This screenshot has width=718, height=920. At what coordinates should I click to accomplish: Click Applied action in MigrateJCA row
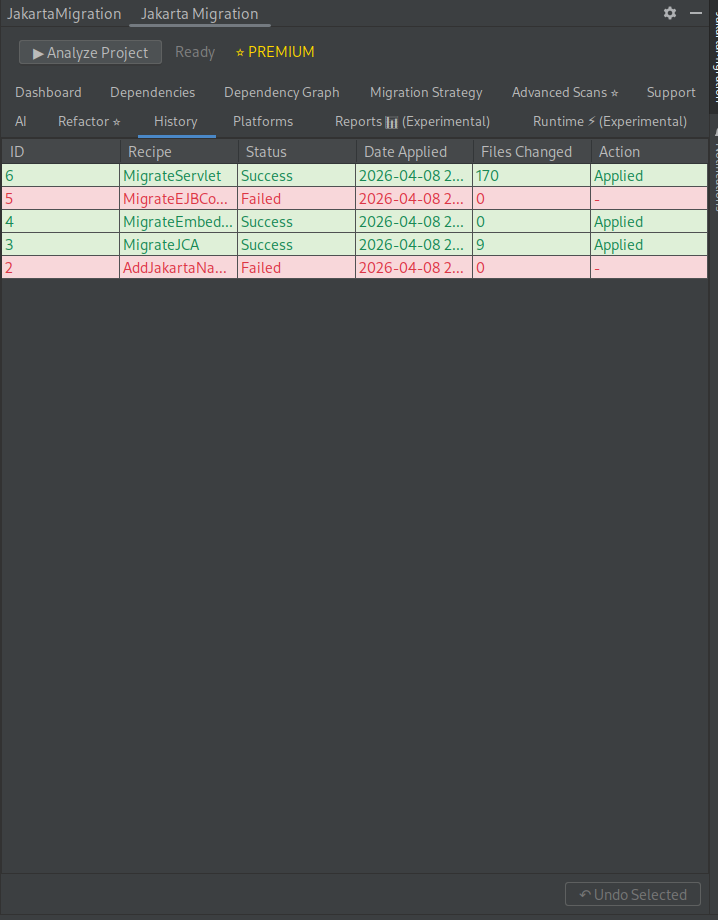pos(649,245)
